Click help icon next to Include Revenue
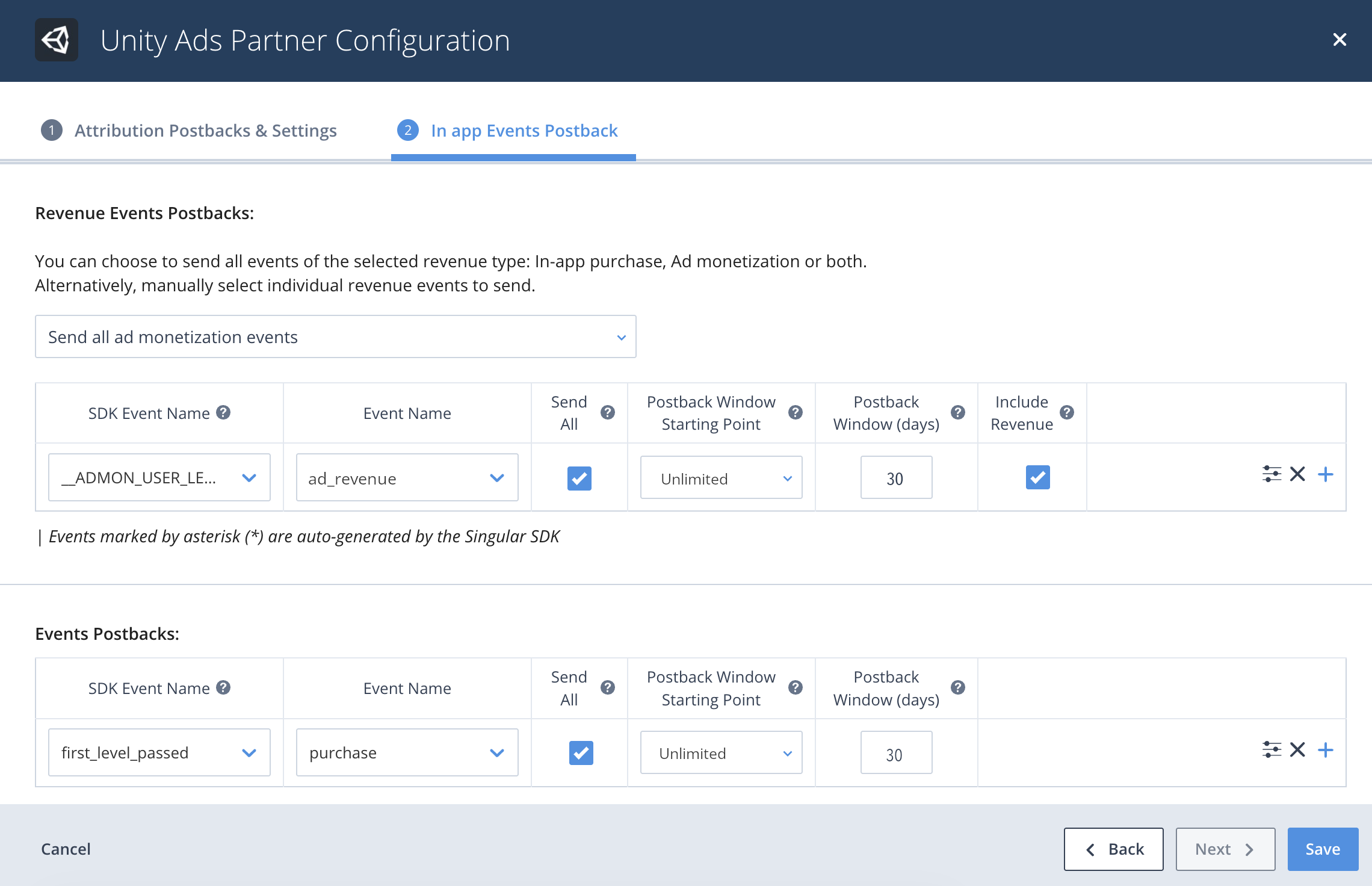 pyautogui.click(x=1067, y=412)
